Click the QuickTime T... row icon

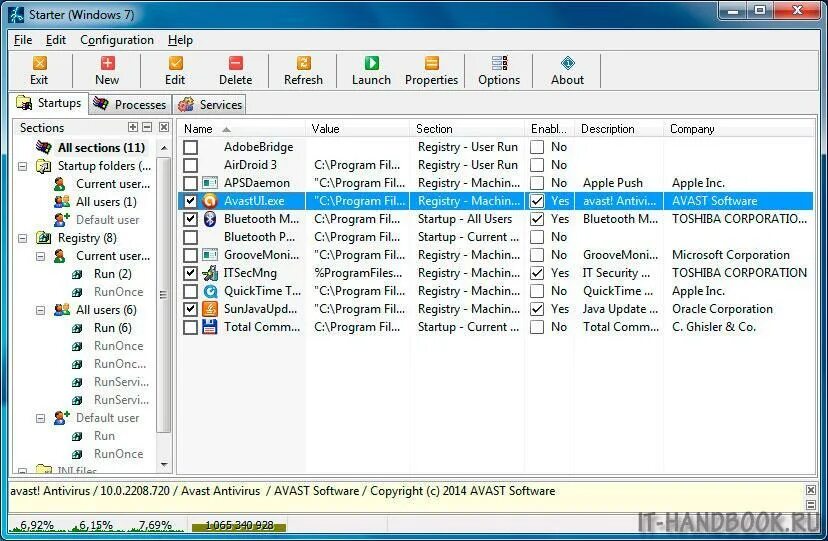[x=210, y=291]
